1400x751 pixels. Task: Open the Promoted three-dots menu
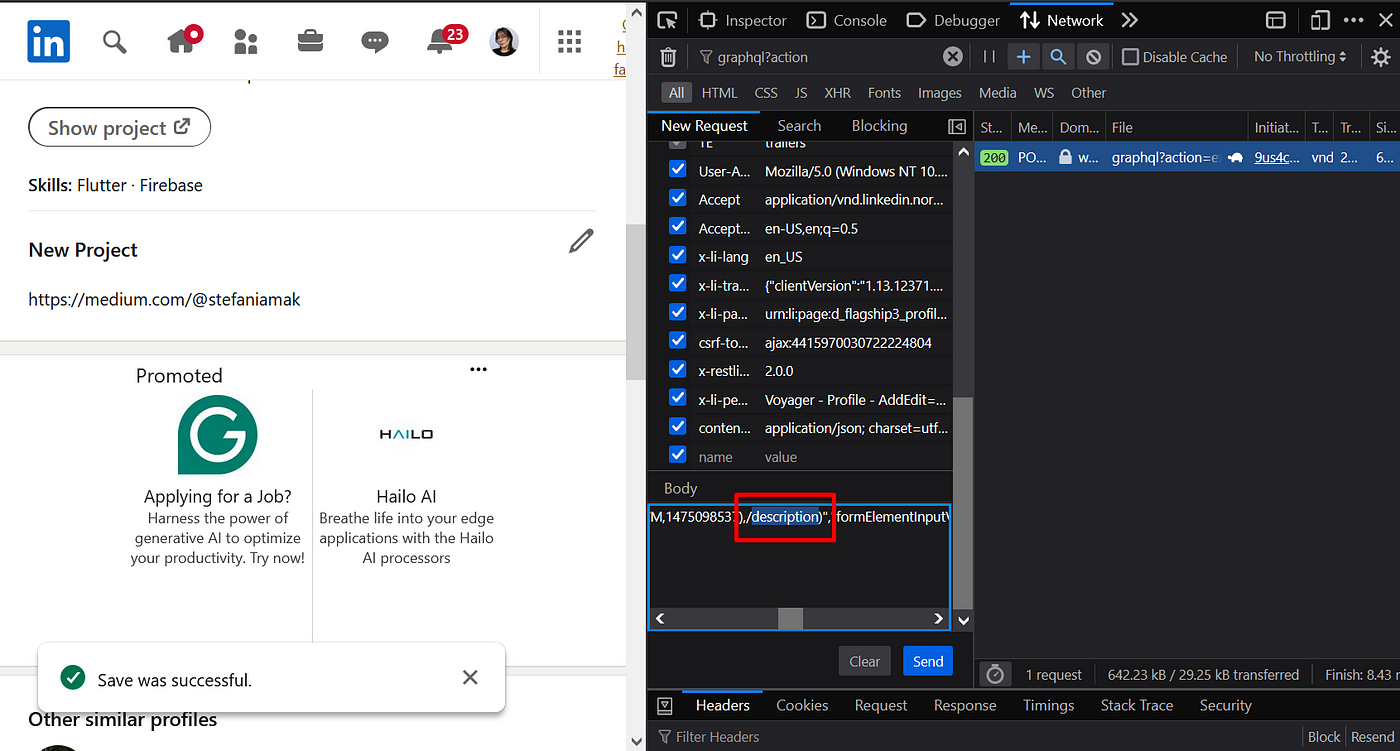pos(478,369)
